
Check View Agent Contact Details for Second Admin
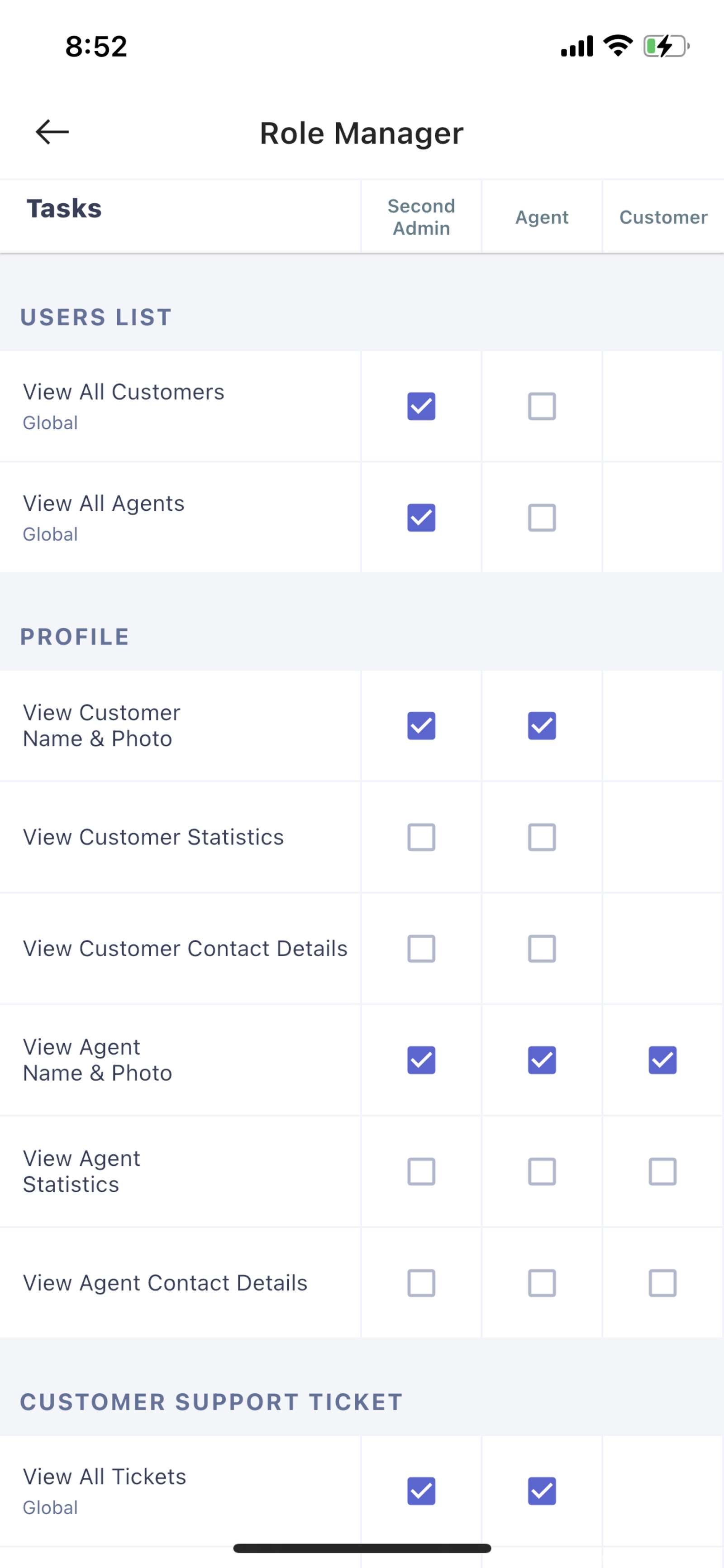pyautogui.click(x=421, y=1283)
